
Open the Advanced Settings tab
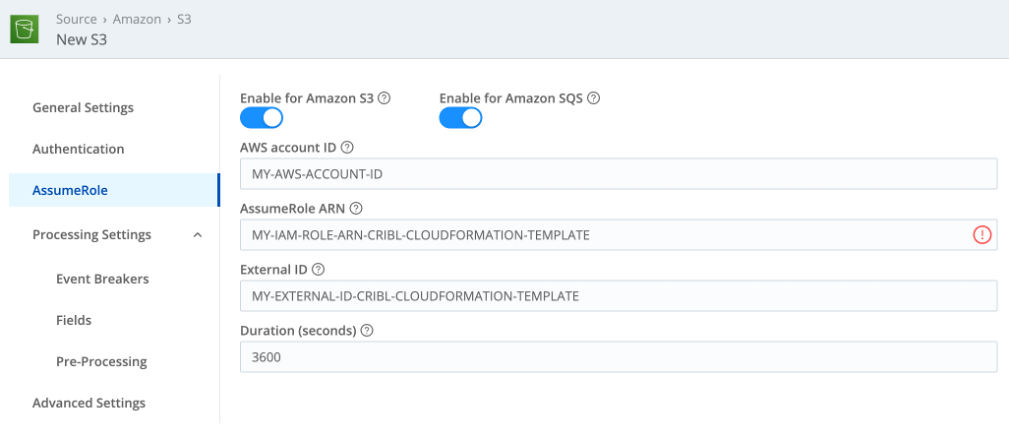(x=89, y=403)
